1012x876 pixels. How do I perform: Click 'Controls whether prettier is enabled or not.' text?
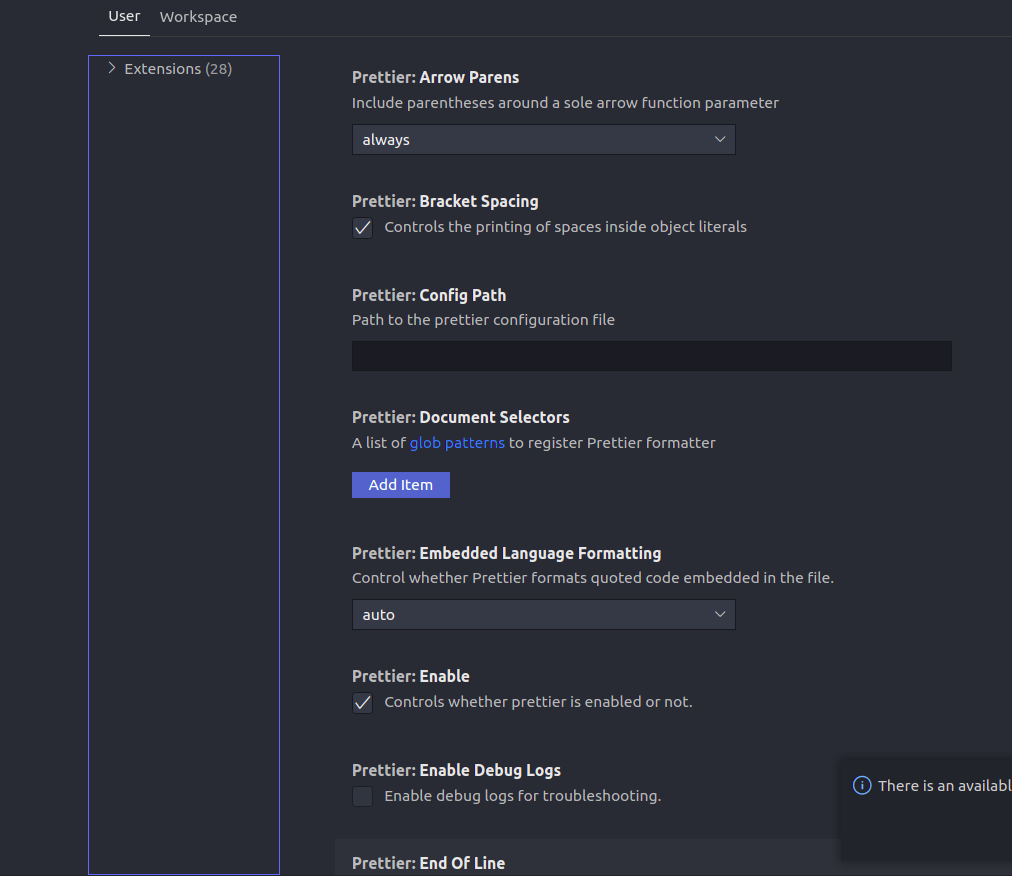(x=538, y=702)
